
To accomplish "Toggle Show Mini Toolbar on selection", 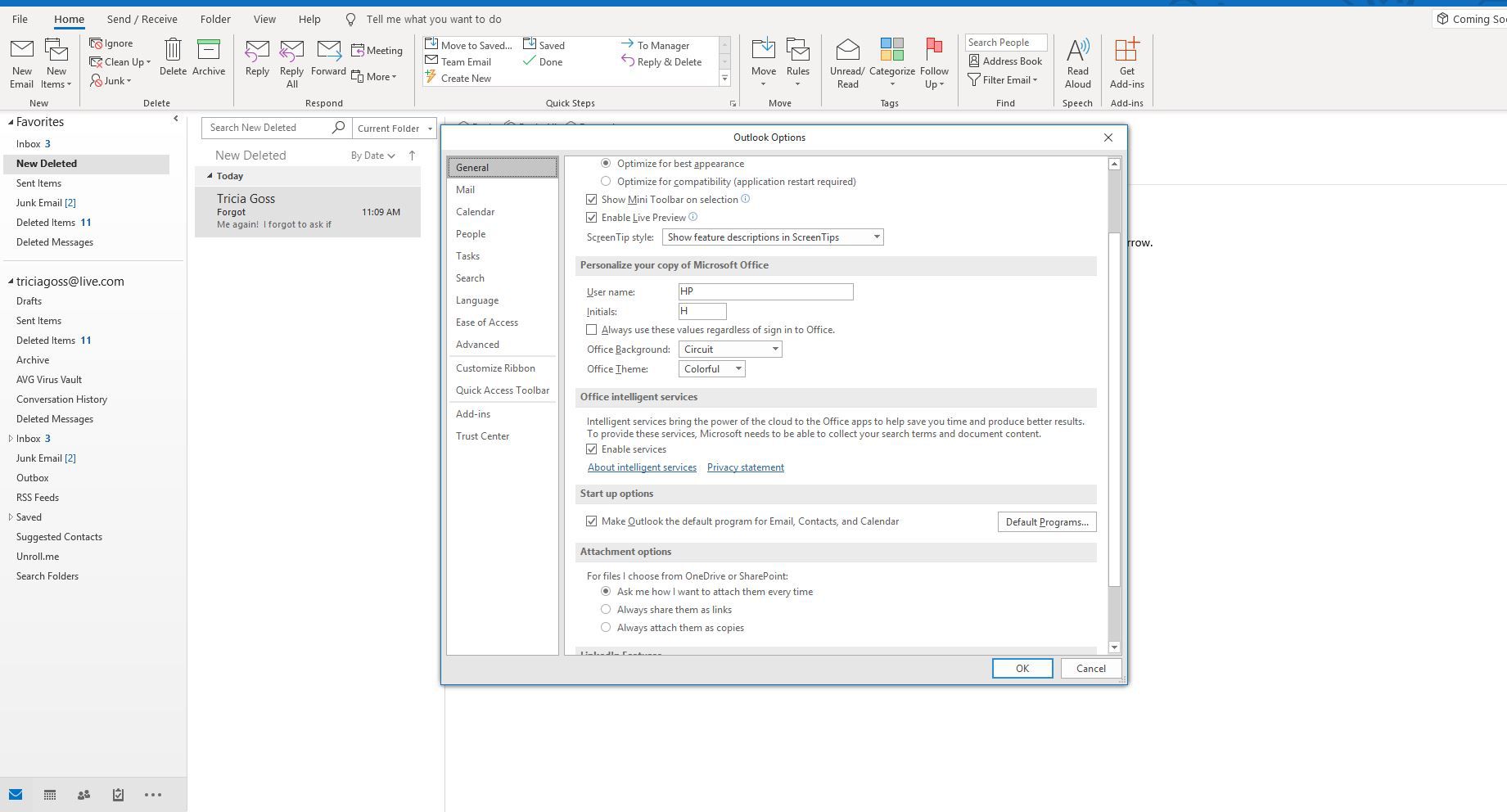I will 591,200.
